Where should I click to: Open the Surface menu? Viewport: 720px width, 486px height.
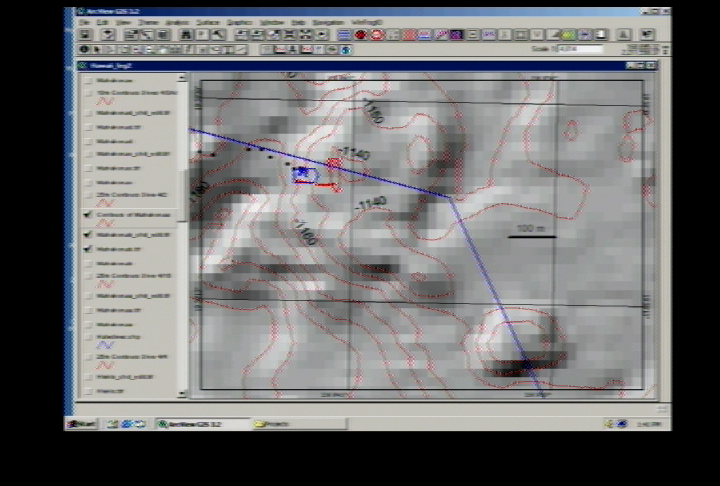207,22
